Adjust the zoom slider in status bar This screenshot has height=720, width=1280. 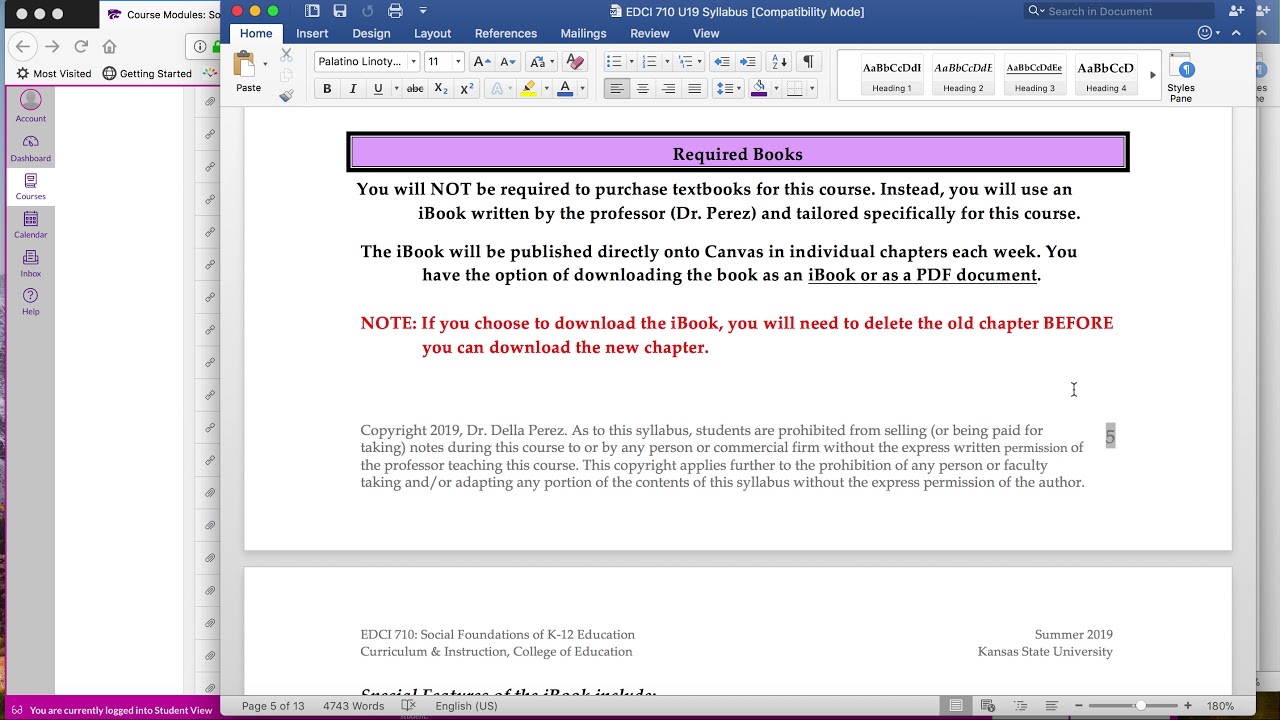1140,706
